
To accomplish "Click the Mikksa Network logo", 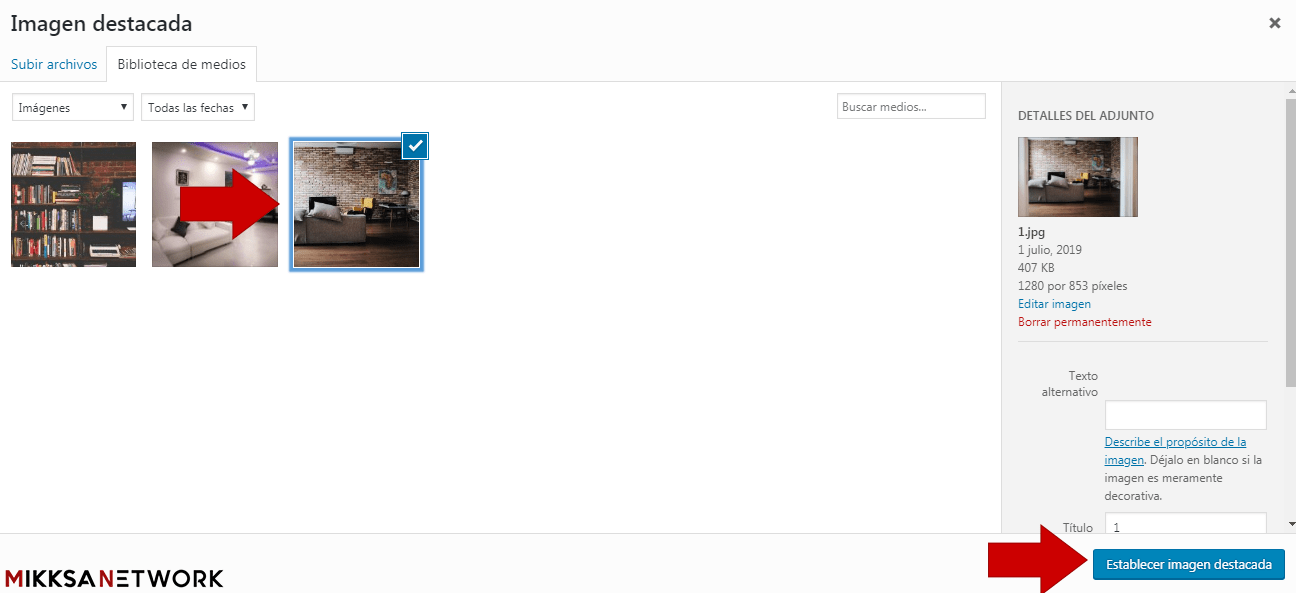I will pos(114,578).
